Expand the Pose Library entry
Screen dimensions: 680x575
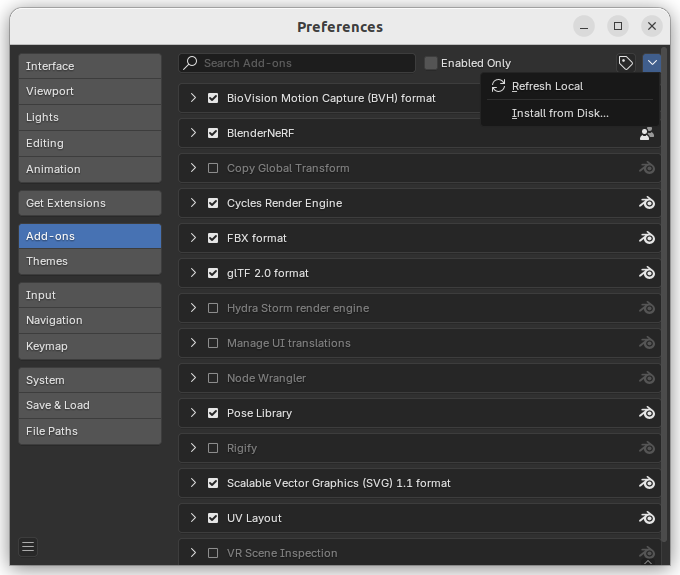click(x=193, y=413)
